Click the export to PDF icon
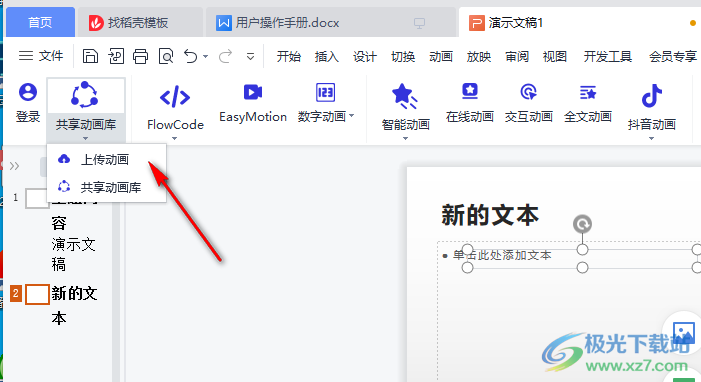 coord(116,56)
